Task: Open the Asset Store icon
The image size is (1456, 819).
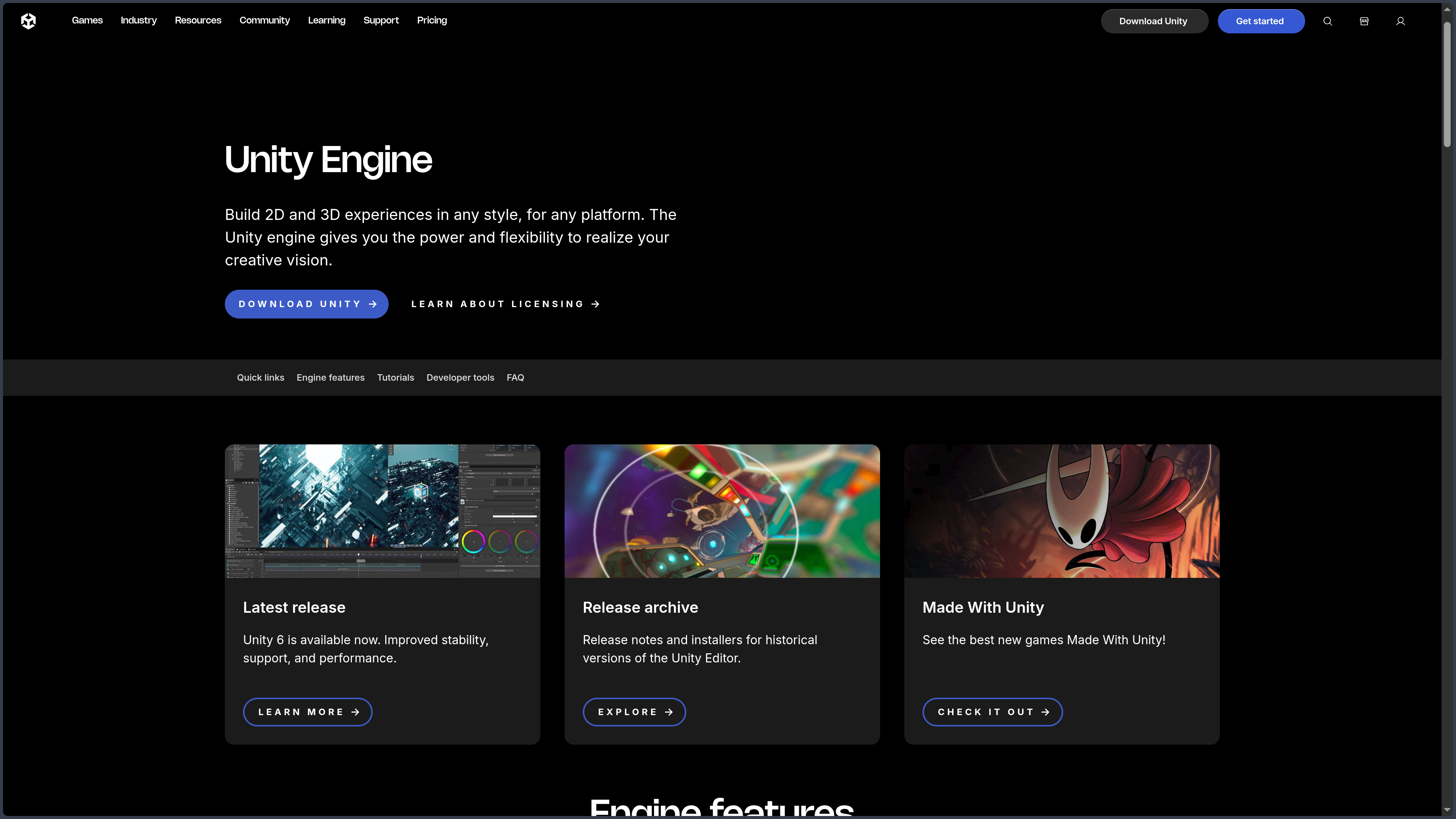Action: coord(1364,21)
